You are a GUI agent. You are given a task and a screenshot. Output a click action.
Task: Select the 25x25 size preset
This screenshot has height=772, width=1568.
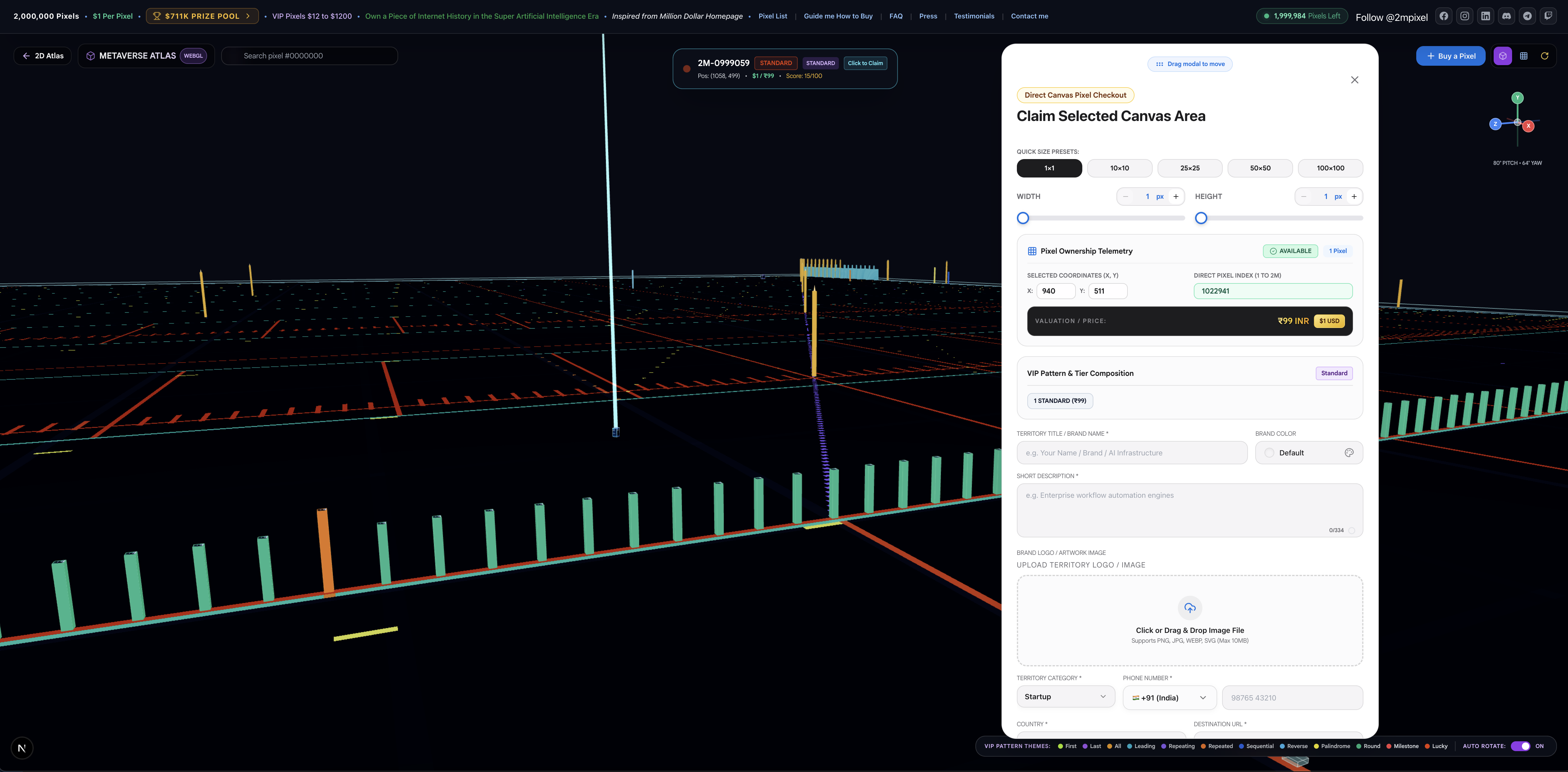(1190, 169)
